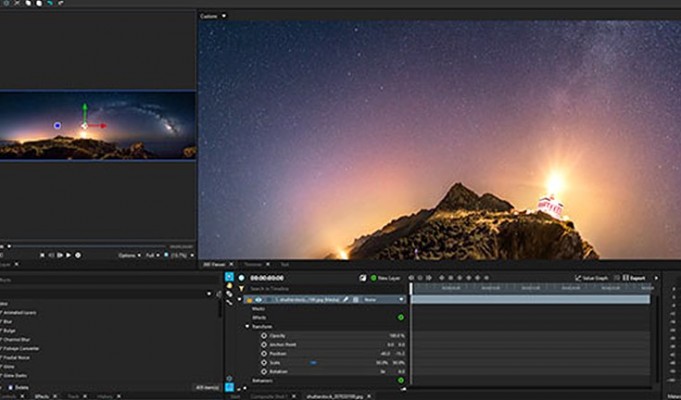Toggle the Position keyframe circle
The width and height of the screenshot is (681, 400).
click(x=264, y=354)
